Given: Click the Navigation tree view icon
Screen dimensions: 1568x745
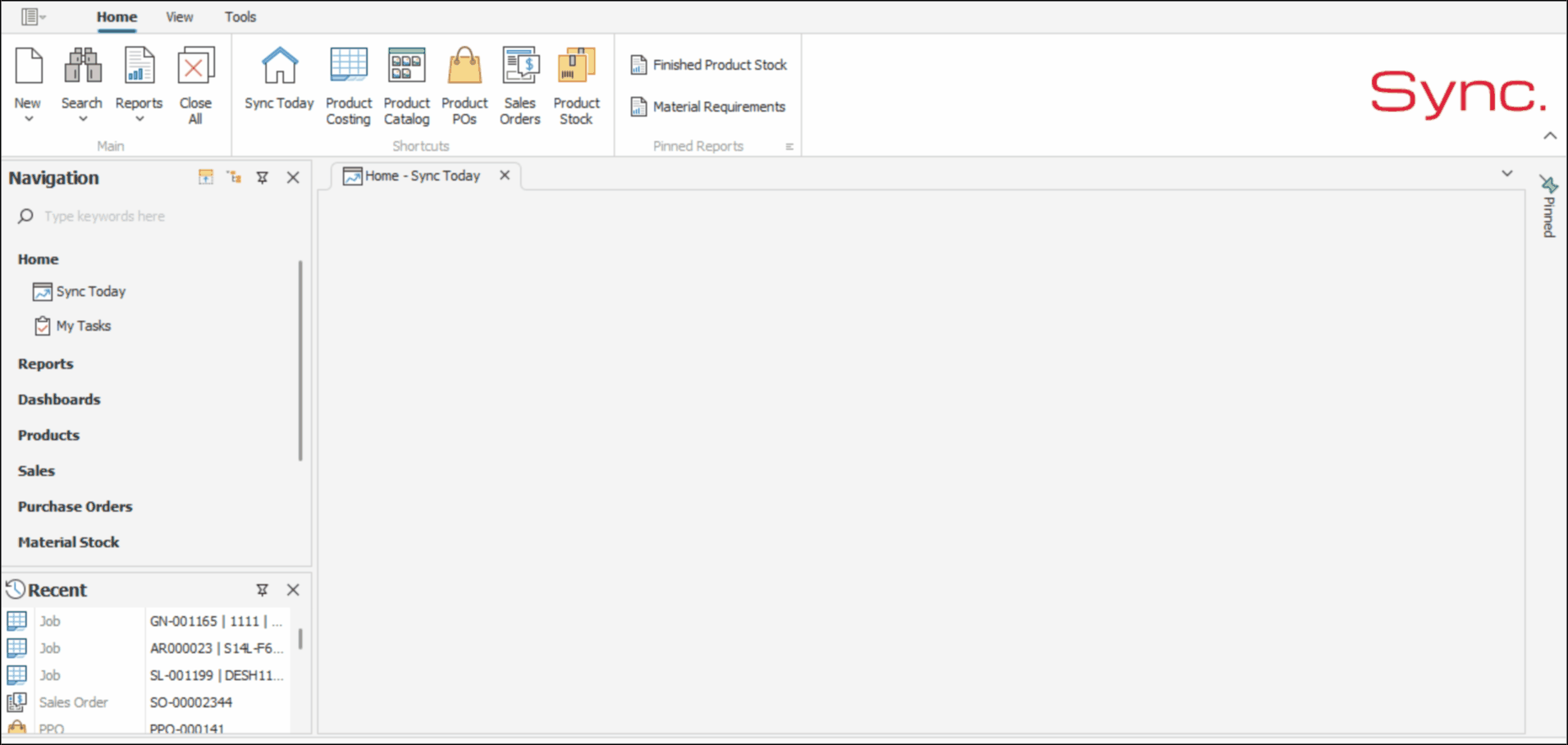Looking at the screenshot, I should coord(234,177).
